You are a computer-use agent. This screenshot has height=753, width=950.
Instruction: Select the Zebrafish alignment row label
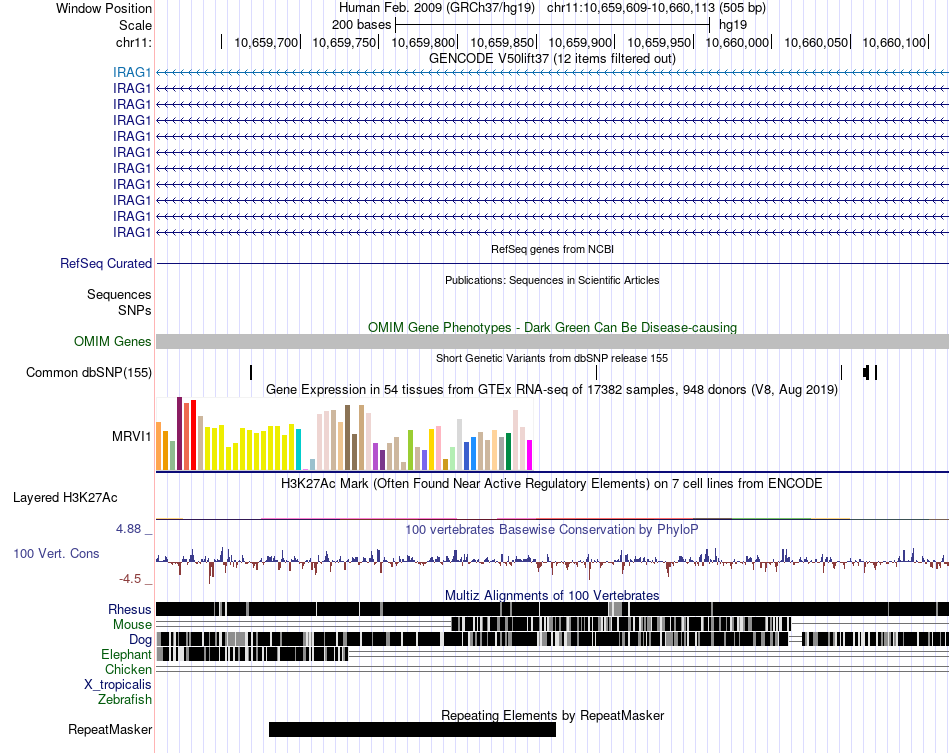125,699
